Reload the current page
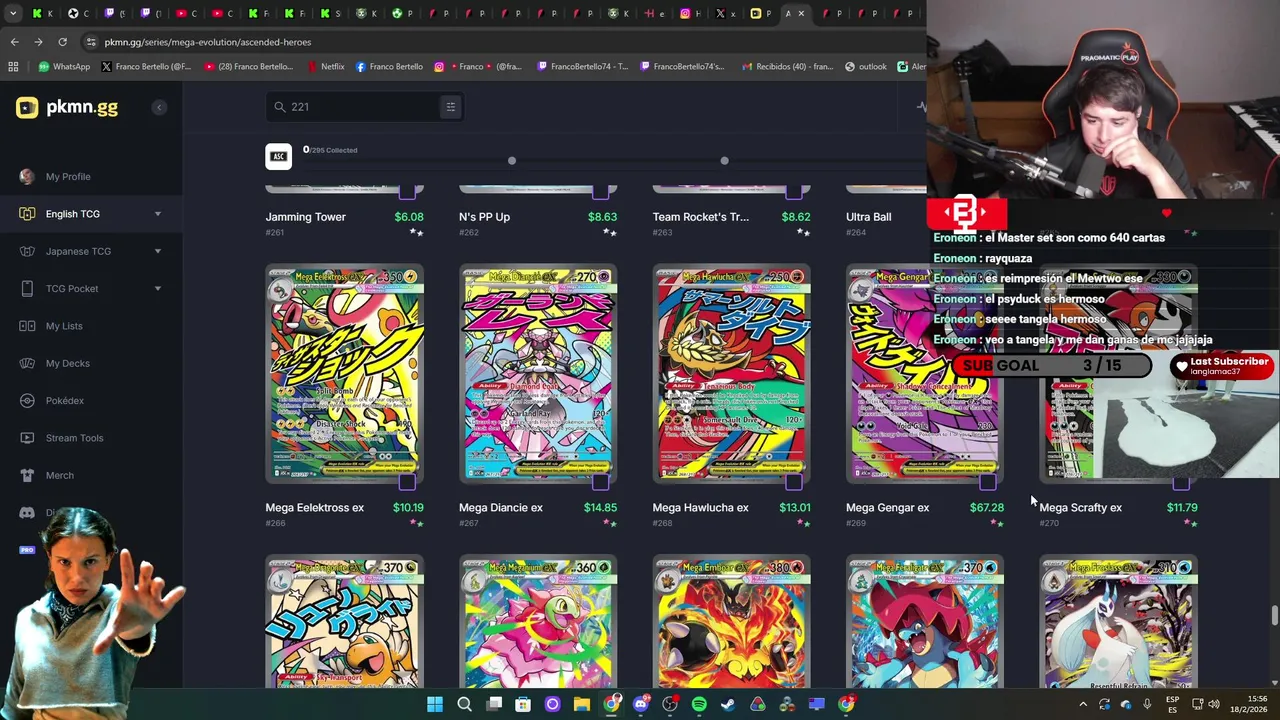The height and width of the screenshot is (720, 1280). pyautogui.click(x=62, y=42)
